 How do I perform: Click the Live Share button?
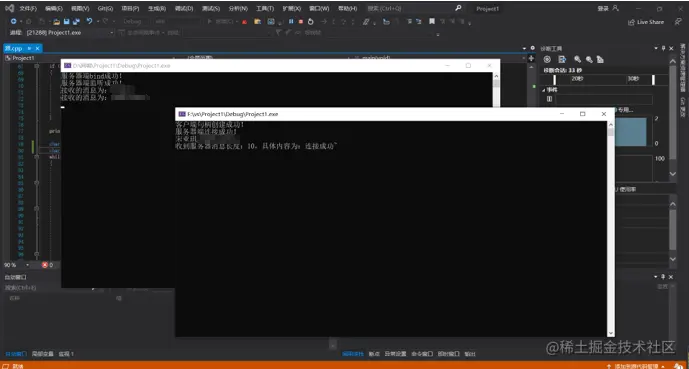click(x=646, y=22)
